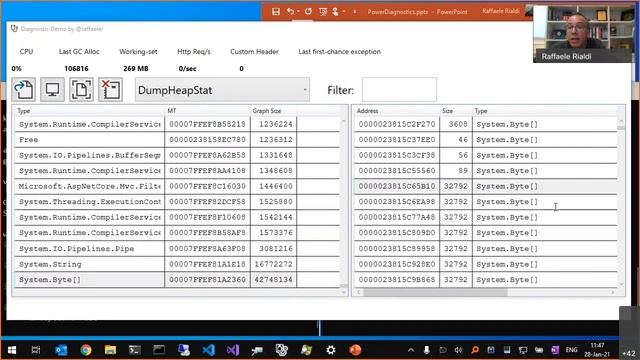Open PowerPoint from the taskbar

click(355, 350)
